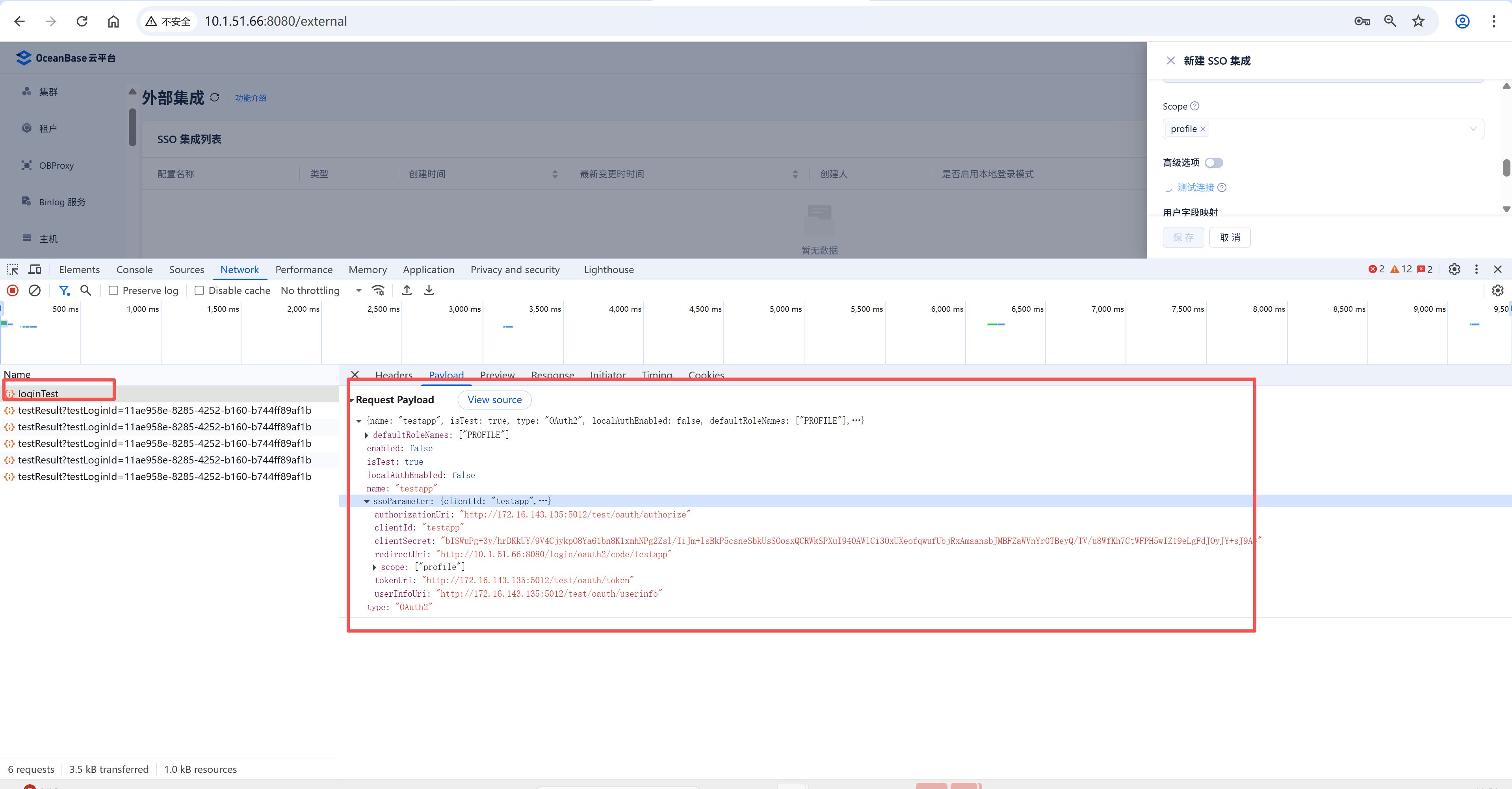
Task: Toggle the network filter funnel
Action: pyautogui.click(x=65, y=290)
